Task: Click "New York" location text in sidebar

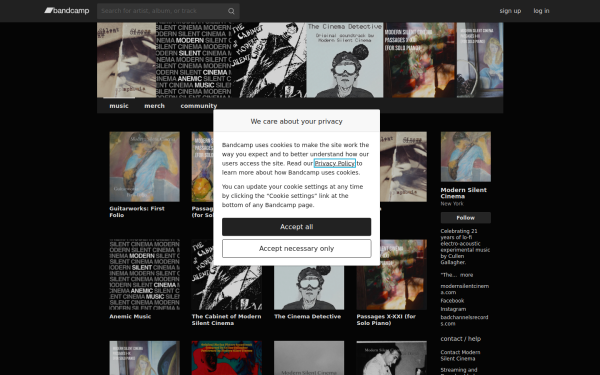Action: [x=452, y=204]
